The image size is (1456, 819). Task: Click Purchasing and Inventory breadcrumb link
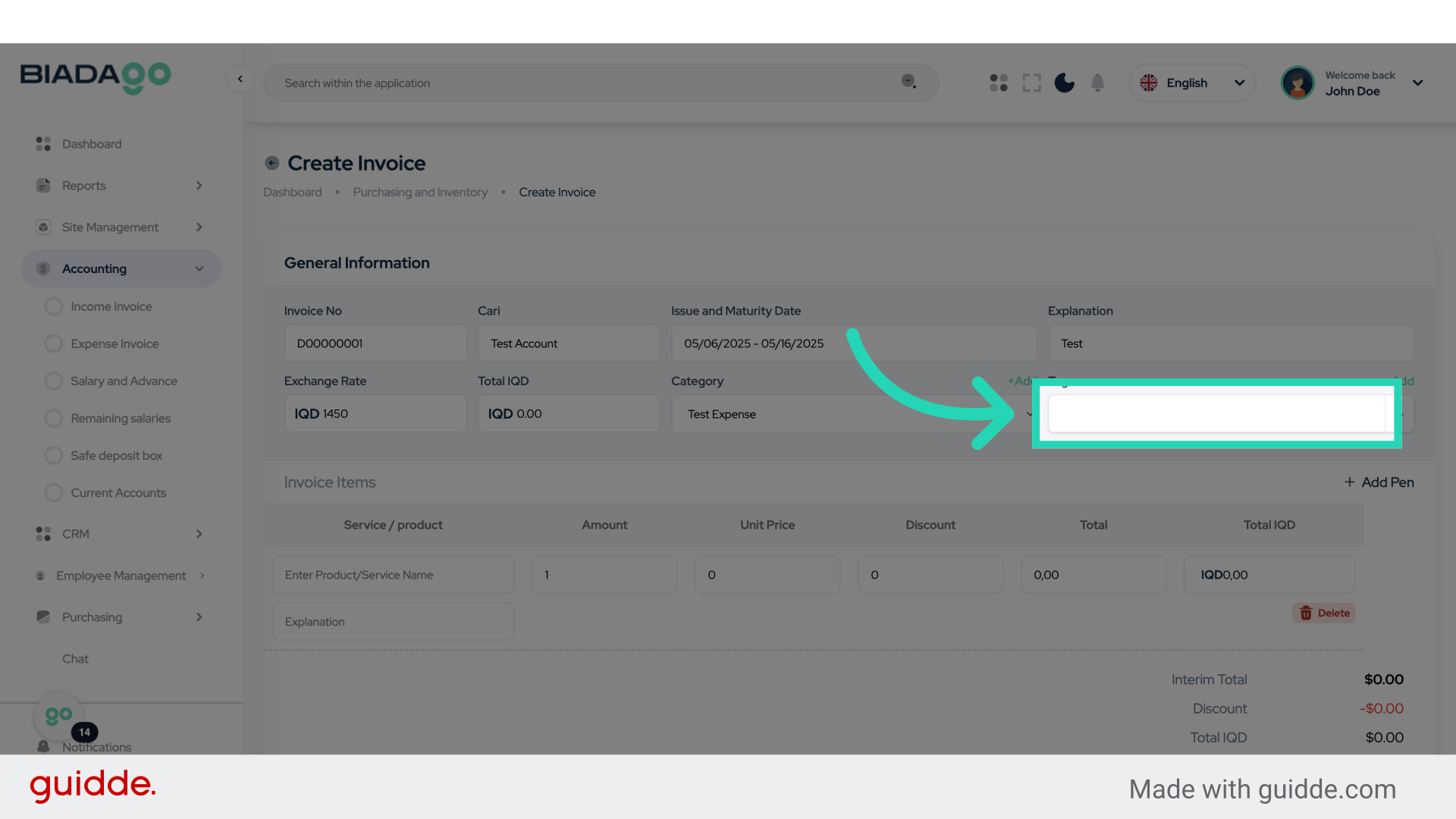tap(420, 193)
